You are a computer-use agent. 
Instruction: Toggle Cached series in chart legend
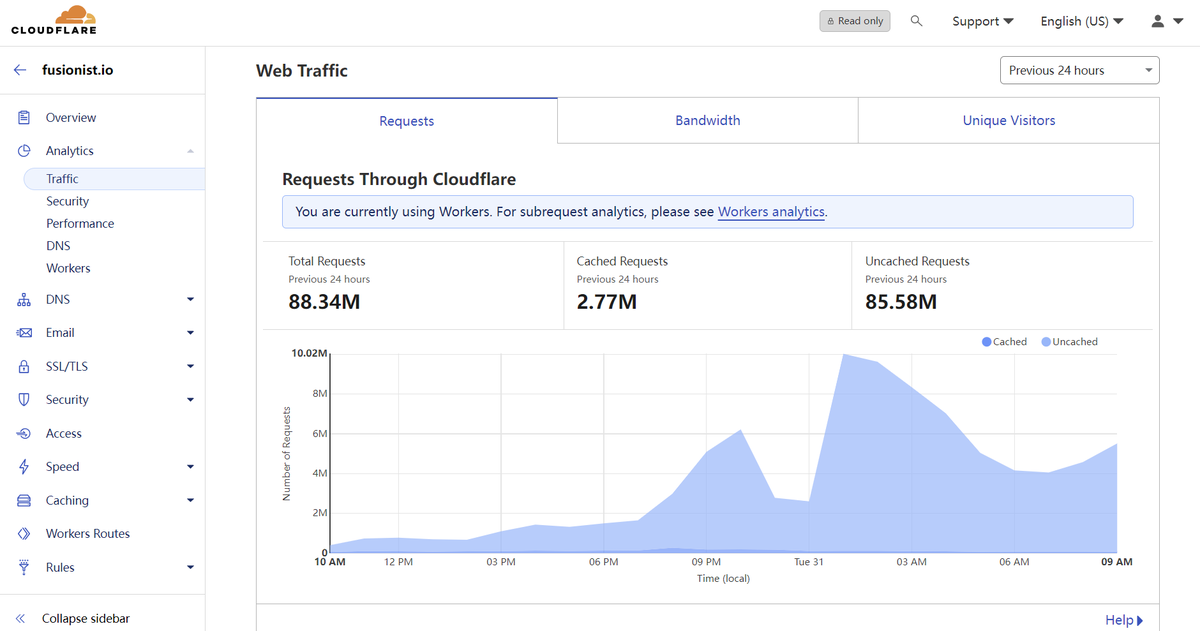pos(1004,342)
